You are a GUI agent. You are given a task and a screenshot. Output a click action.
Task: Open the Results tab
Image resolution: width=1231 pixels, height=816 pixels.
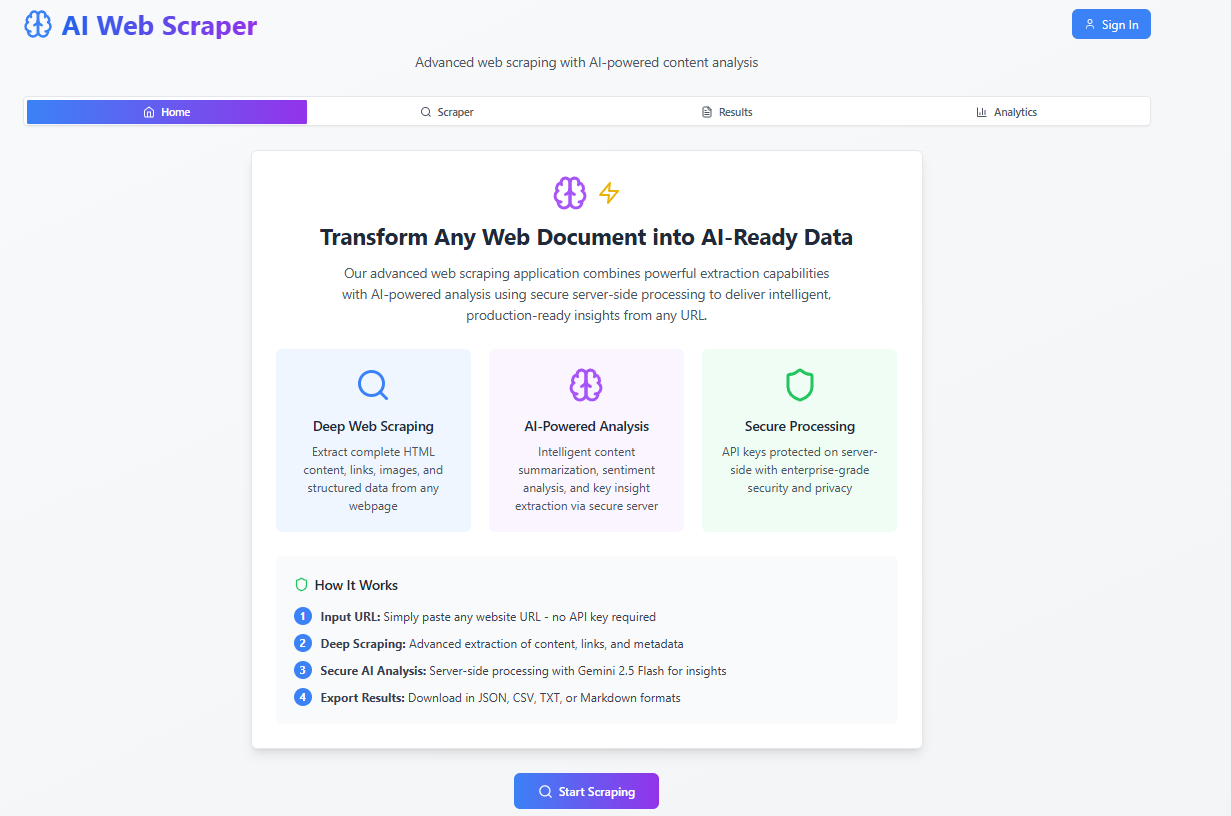coord(727,112)
